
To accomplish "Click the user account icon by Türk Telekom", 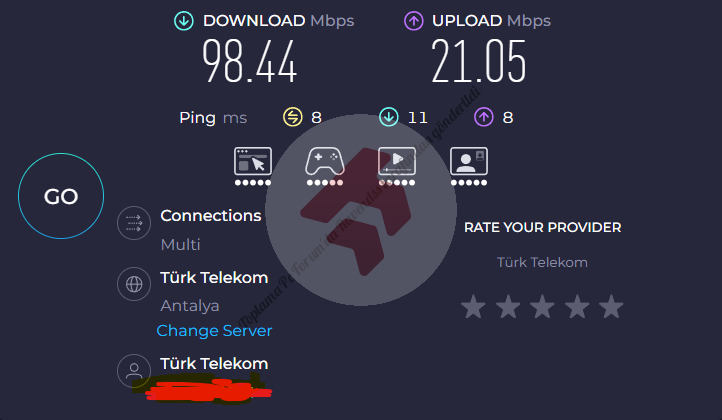I will pyautogui.click(x=134, y=370).
